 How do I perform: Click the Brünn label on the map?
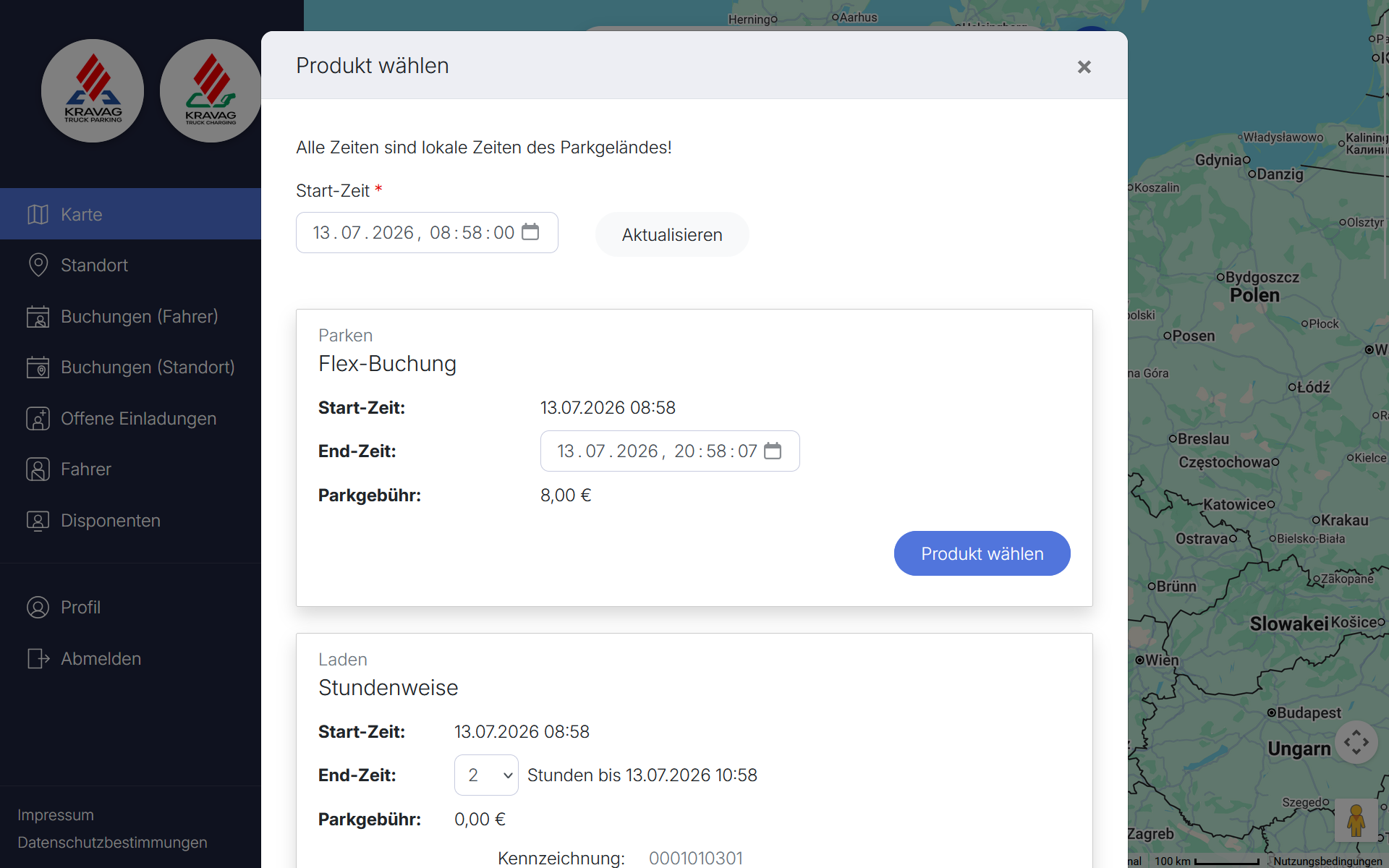(x=1176, y=586)
